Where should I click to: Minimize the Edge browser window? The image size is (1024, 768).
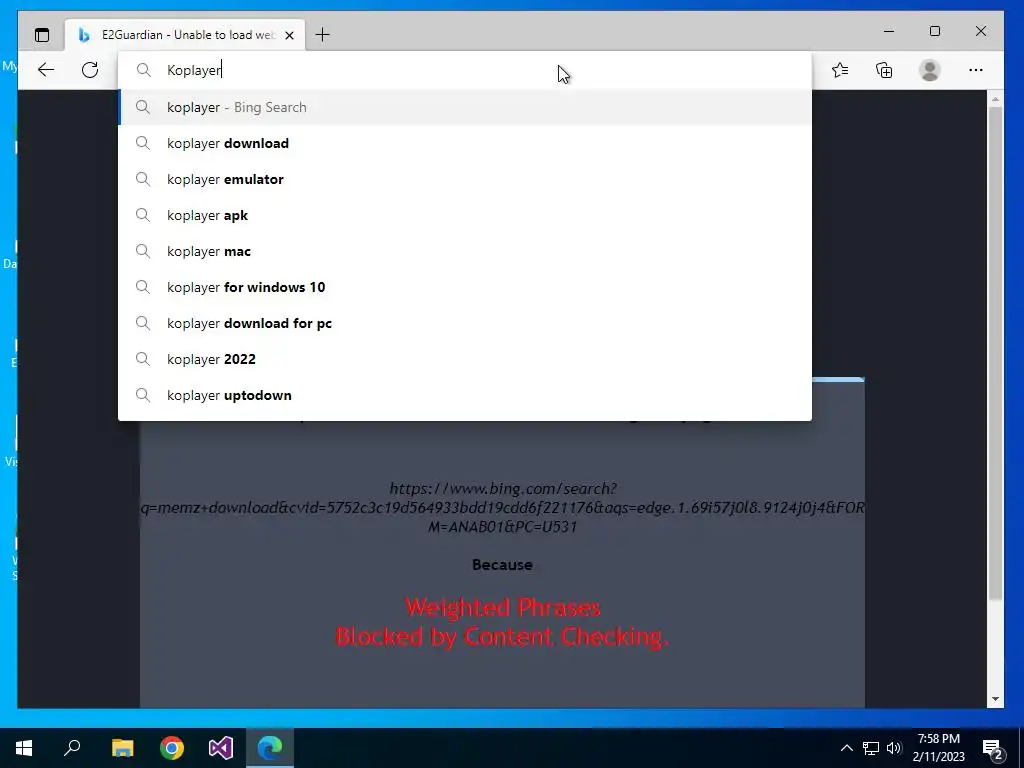pyautogui.click(x=889, y=31)
